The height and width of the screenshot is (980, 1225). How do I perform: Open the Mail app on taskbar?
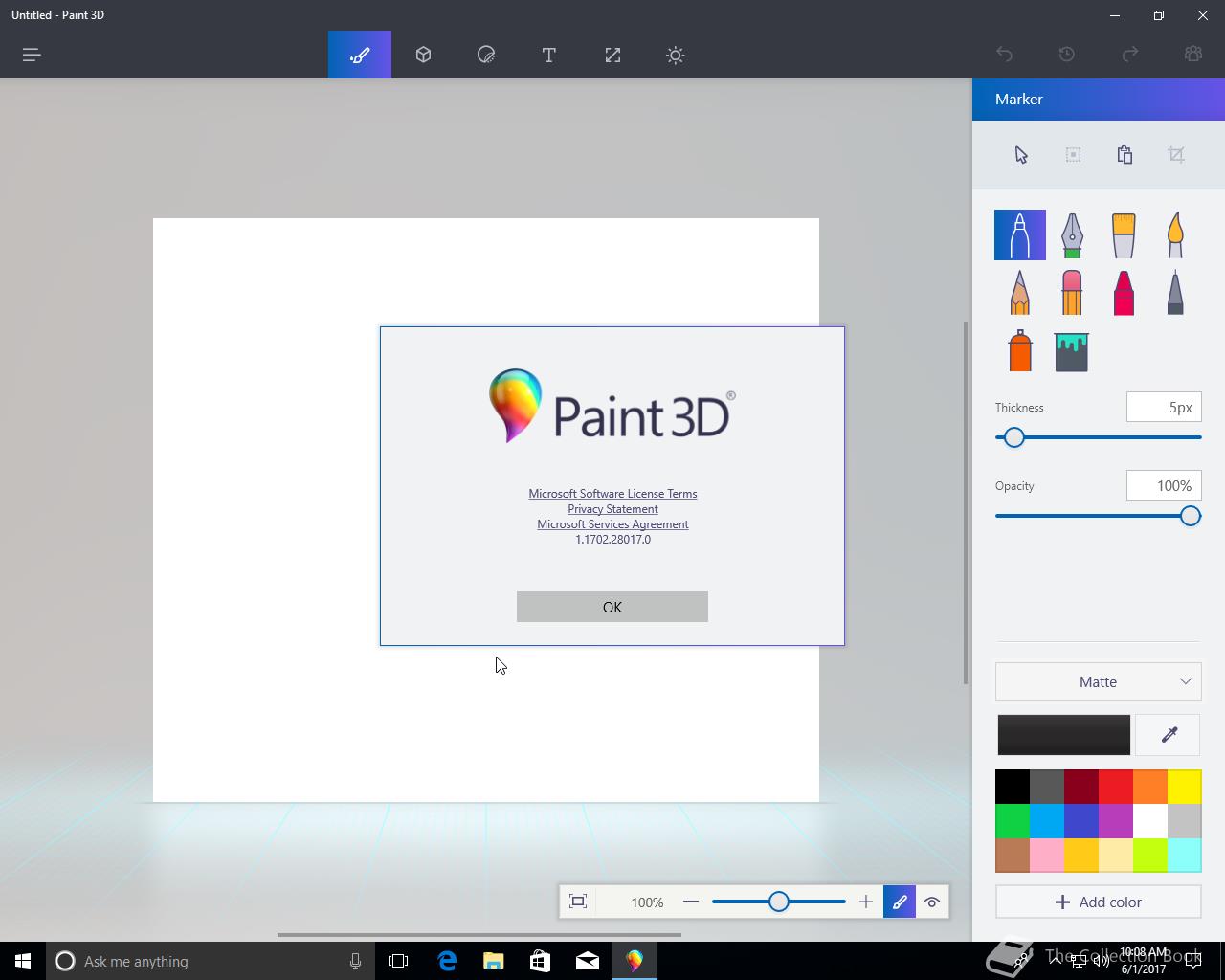tap(588, 961)
